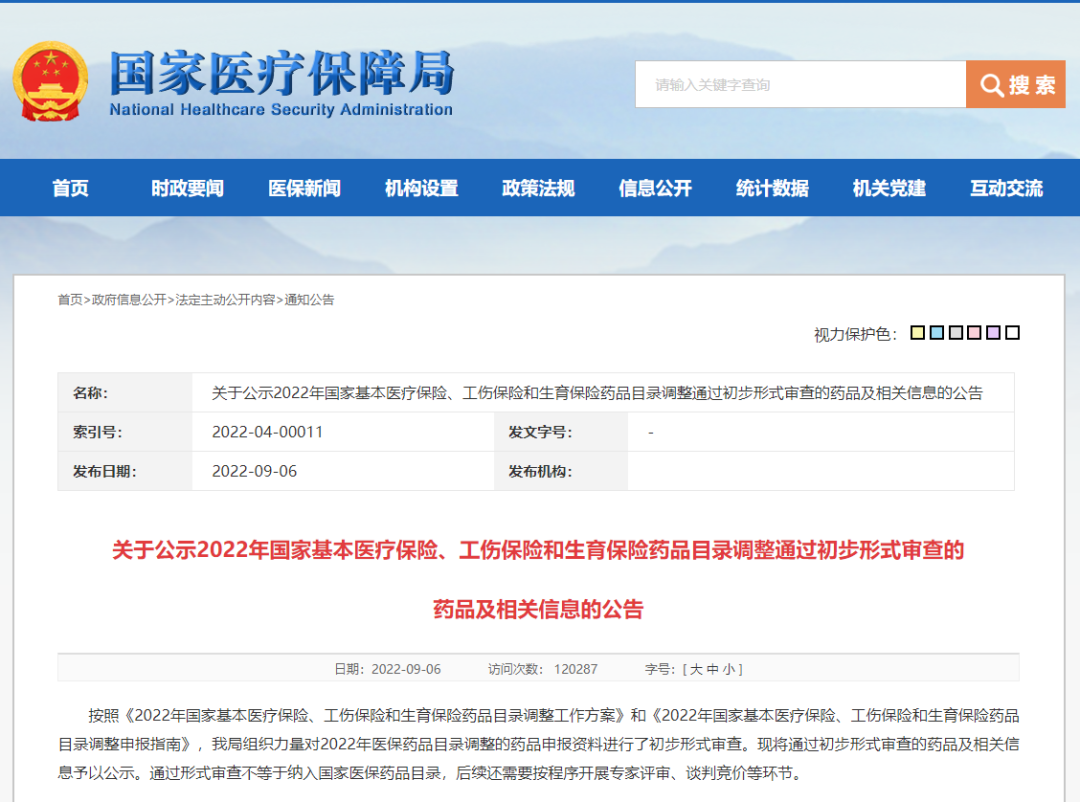Click the 政府信息公开 breadcrumb link
The width and height of the screenshot is (1080, 802).
click(x=129, y=300)
